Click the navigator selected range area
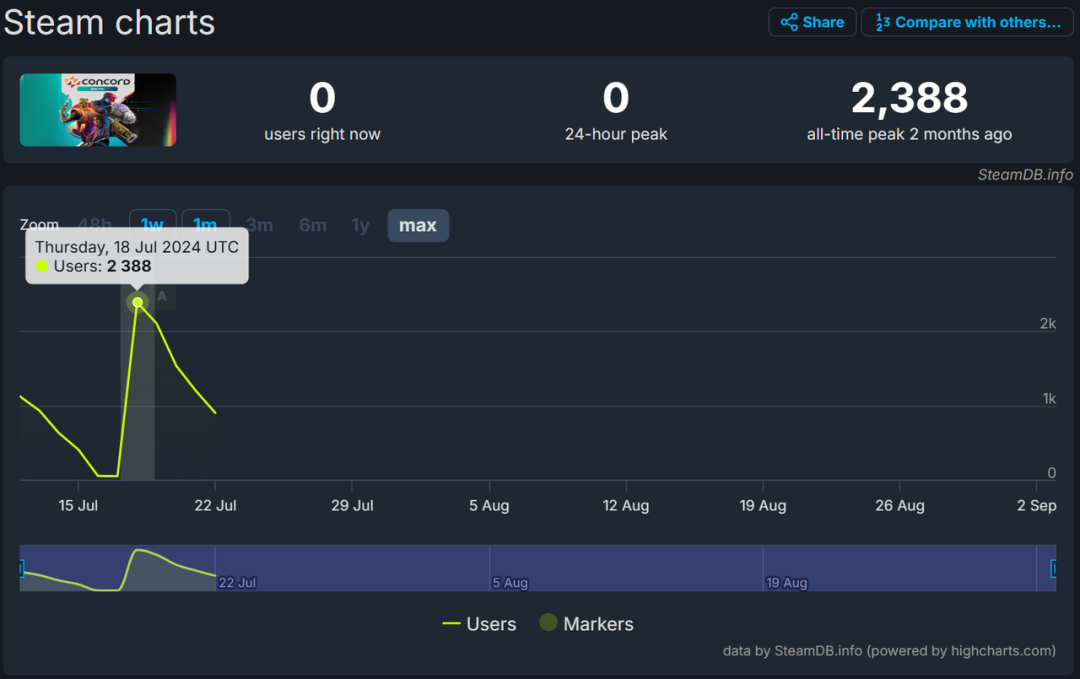This screenshot has height=679, width=1080. click(537, 568)
